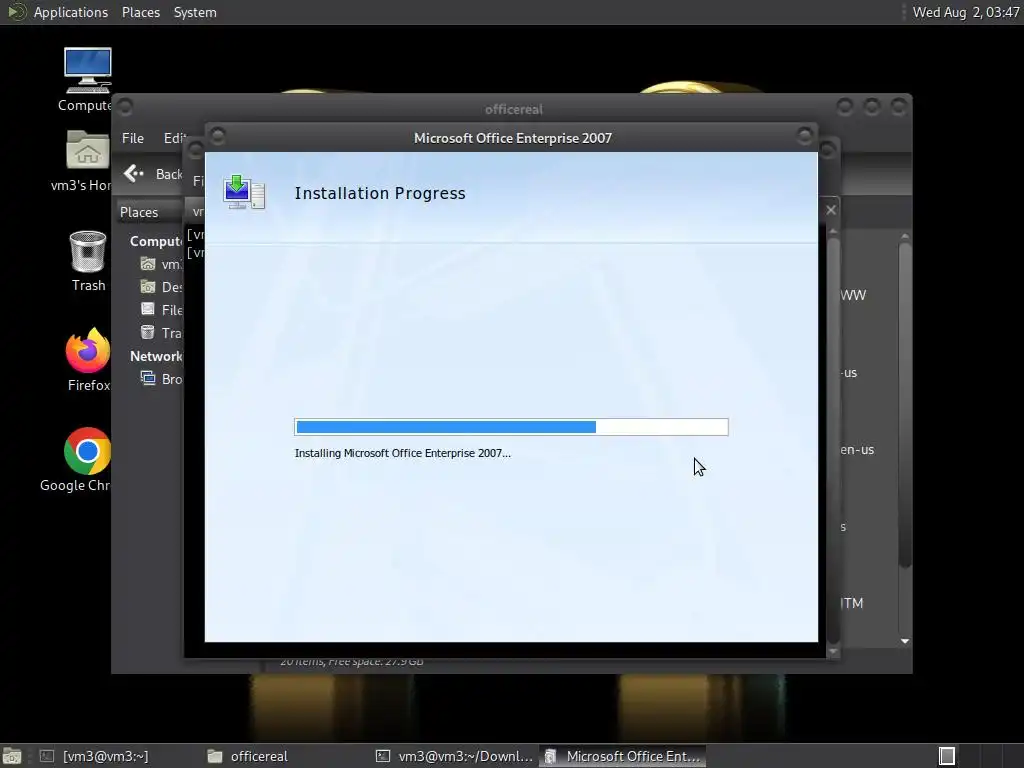This screenshot has height=768, width=1024.
Task: Click the MATE logo icon in top panel
Action: point(16,12)
